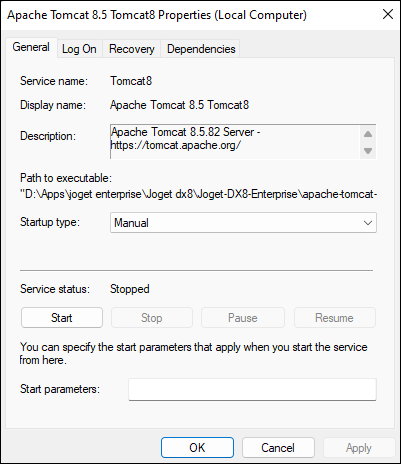401x464 pixels.
Task: Switch to the General tab
Action: click(31, 47)
